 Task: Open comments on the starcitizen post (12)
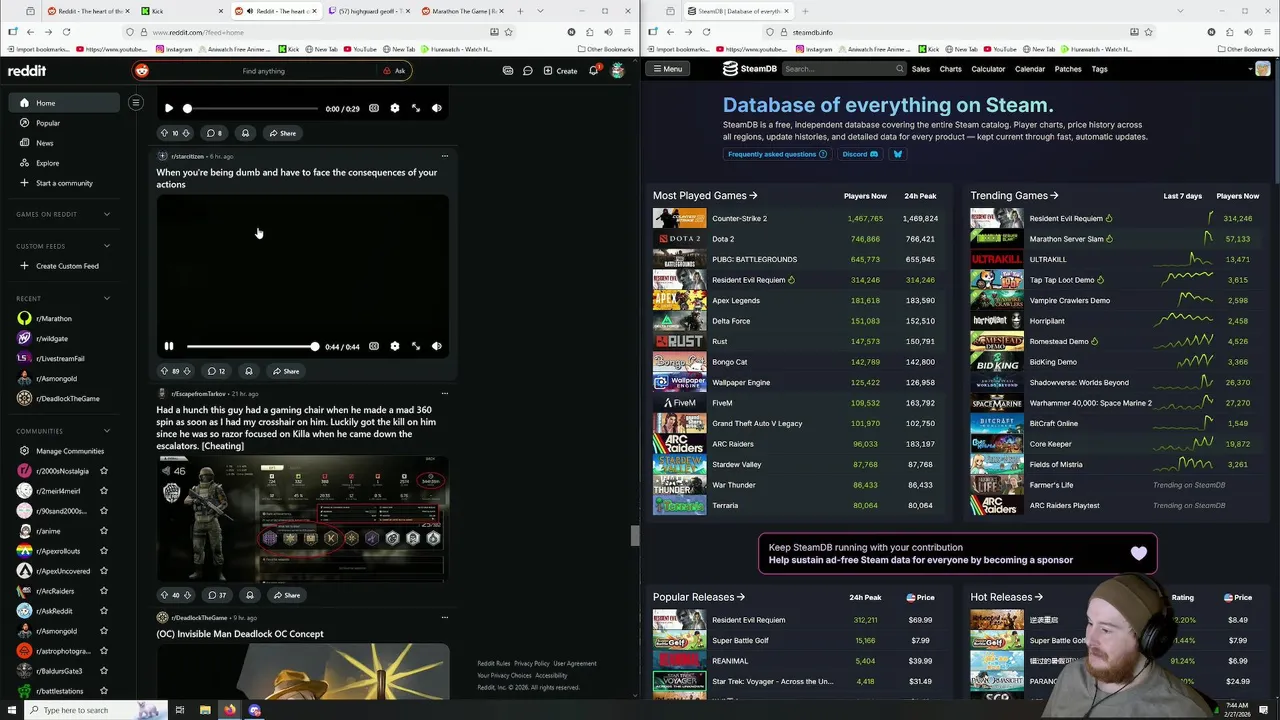216,371
